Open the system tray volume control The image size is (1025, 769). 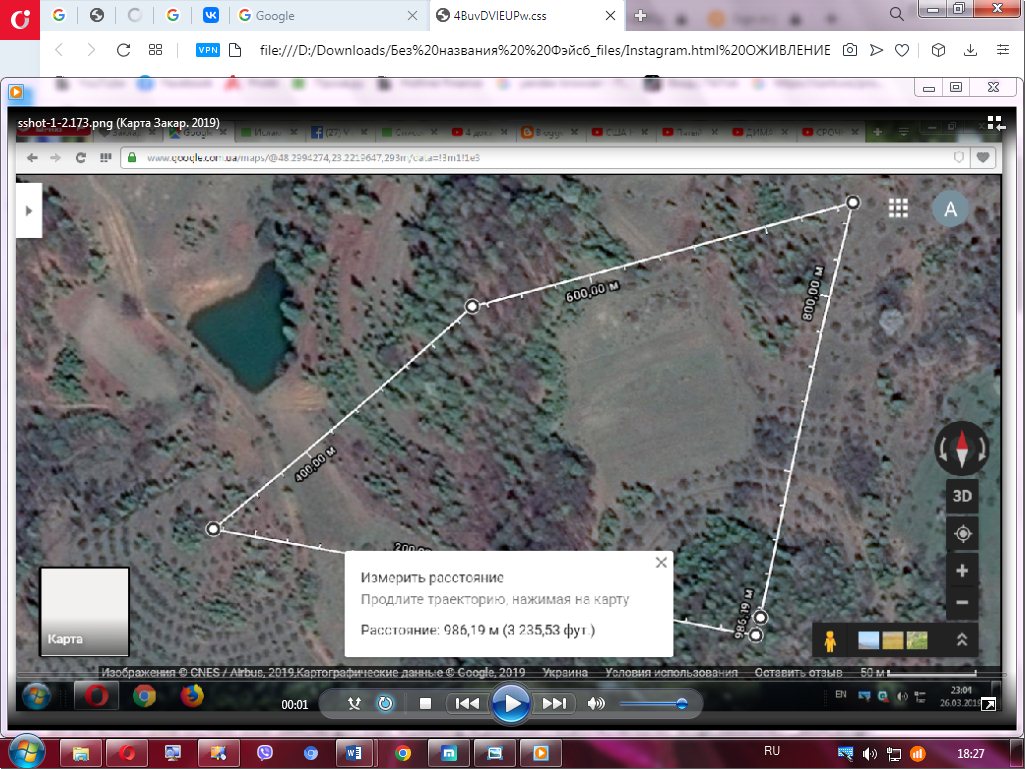[869, 755]
